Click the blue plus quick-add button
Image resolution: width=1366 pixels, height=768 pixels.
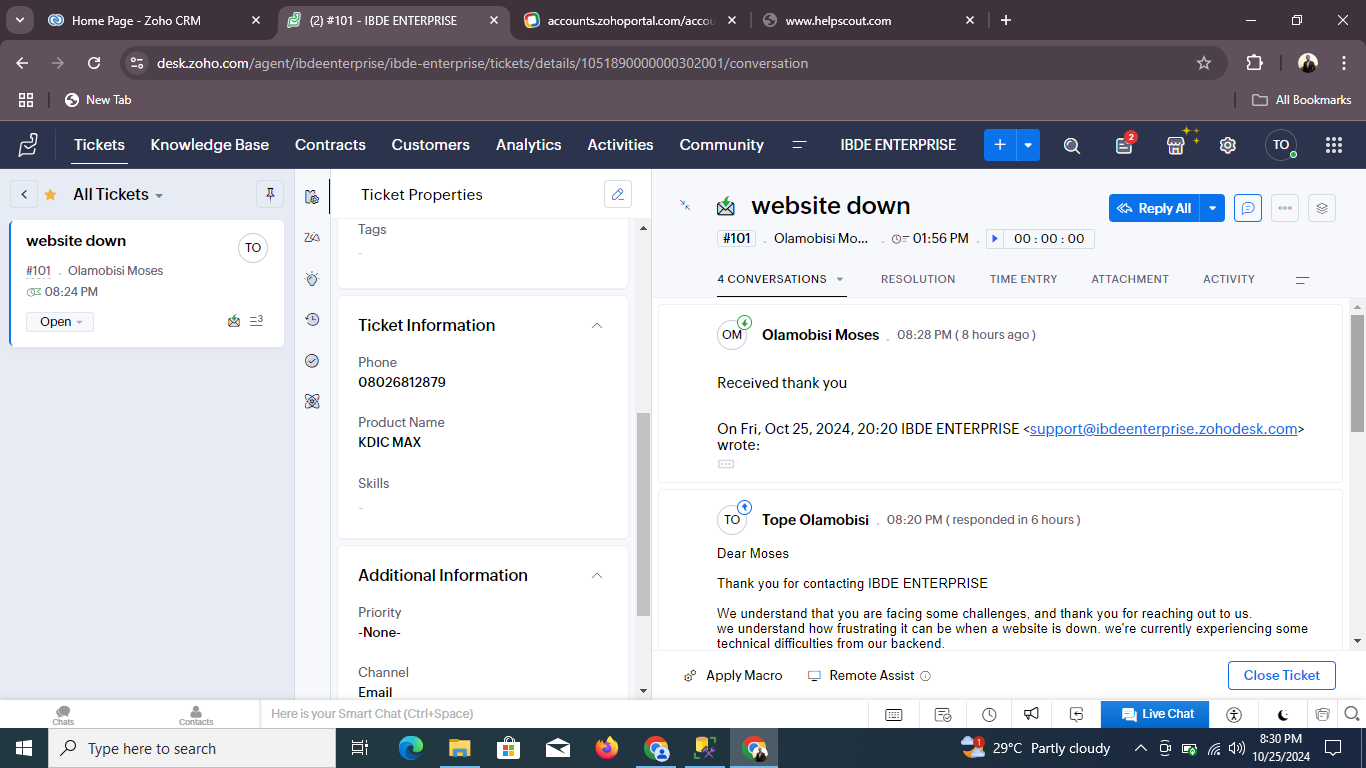pos(1000,145)
